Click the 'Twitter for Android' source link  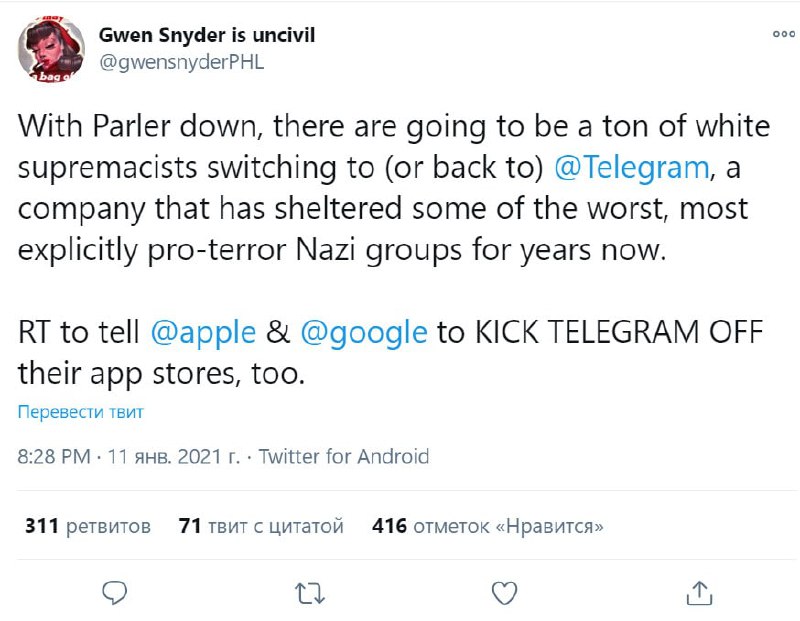(x=344, y=457)
